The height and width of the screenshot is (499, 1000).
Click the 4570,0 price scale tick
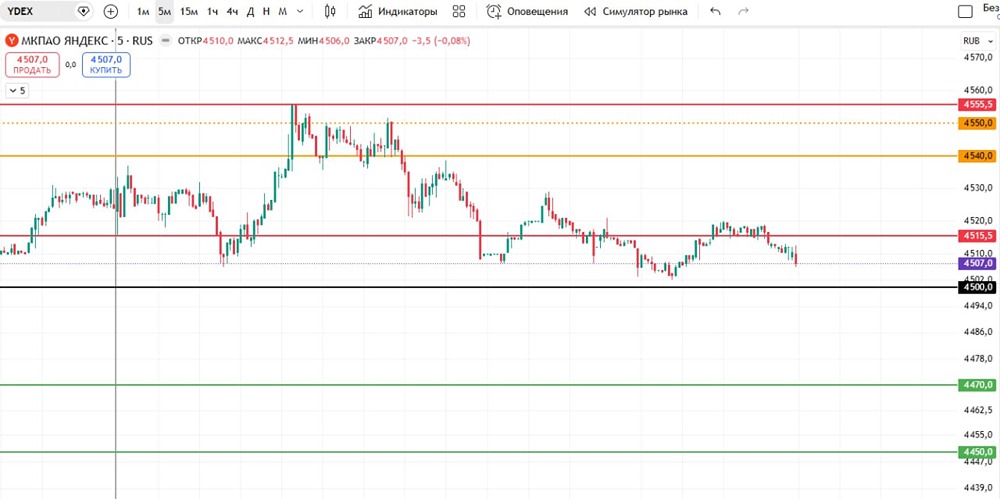click(x=977, y=57)
